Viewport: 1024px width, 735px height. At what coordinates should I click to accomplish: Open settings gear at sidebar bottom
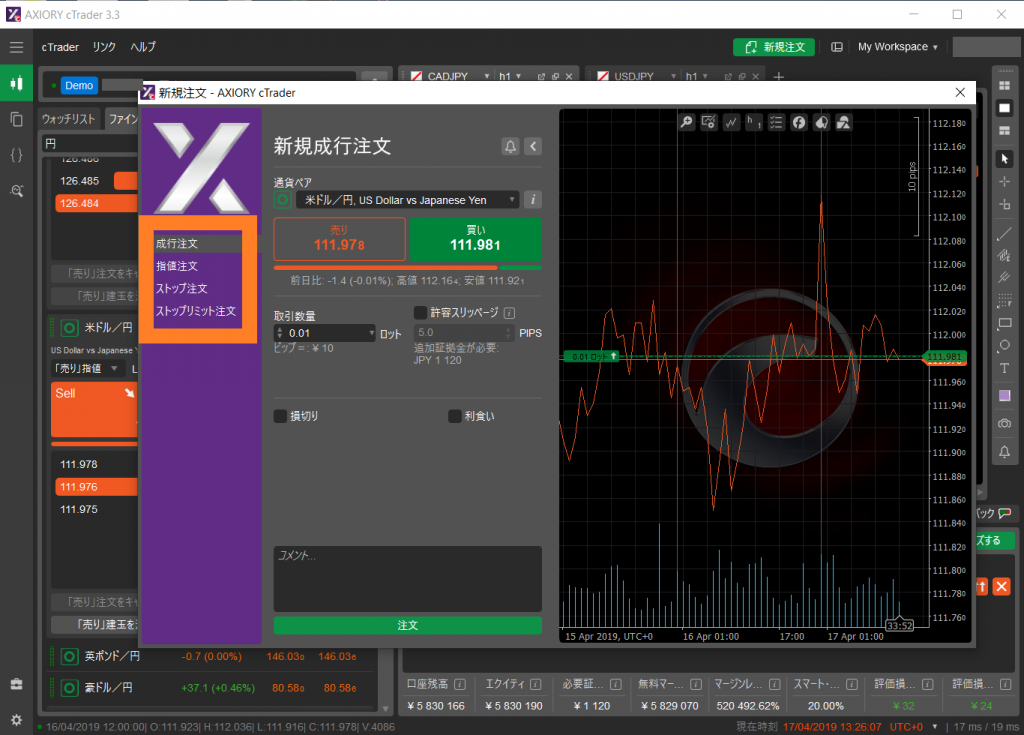pos(16,720)
